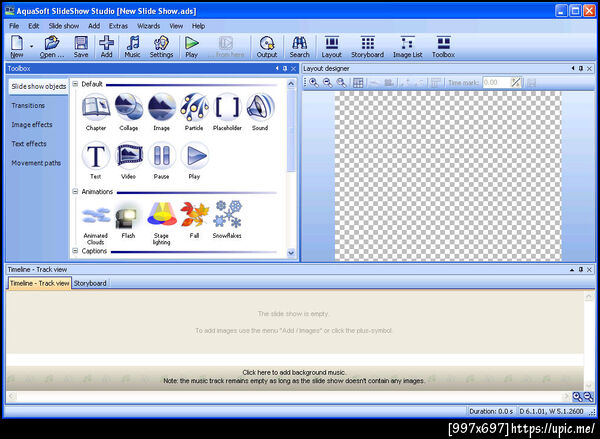Open the Slide show menu

tap(64, 26)
